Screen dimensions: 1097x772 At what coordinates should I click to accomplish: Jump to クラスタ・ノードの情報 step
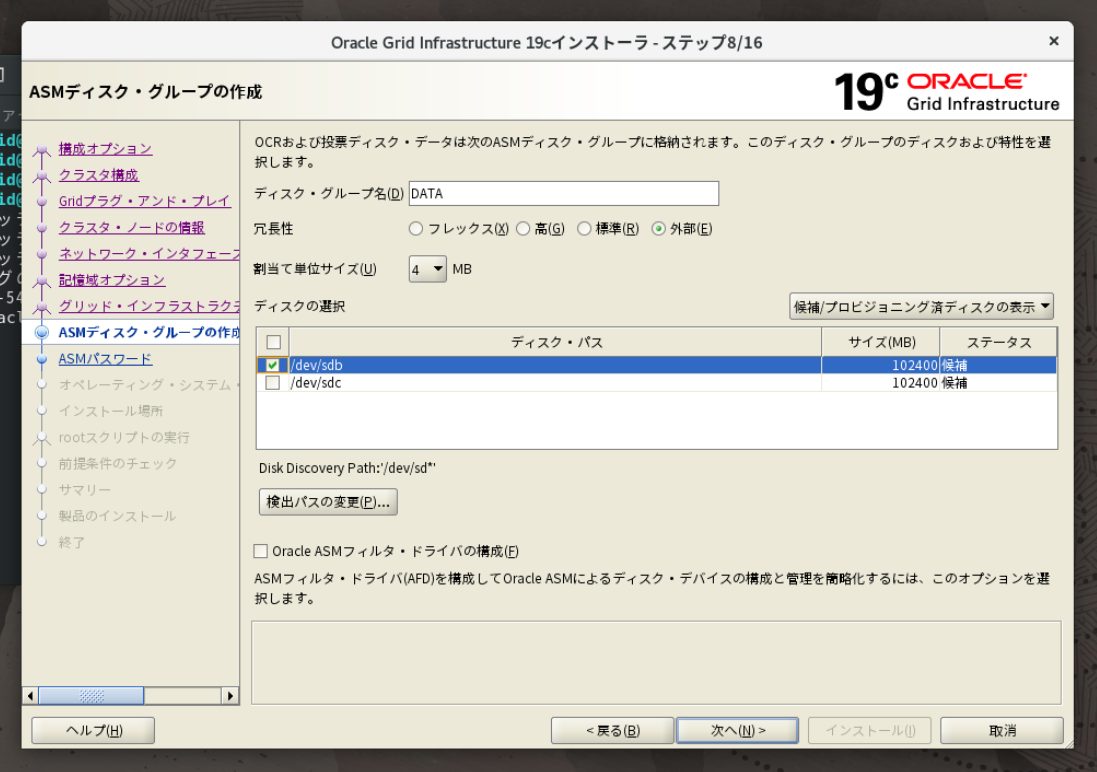click(x=132, y=227)
